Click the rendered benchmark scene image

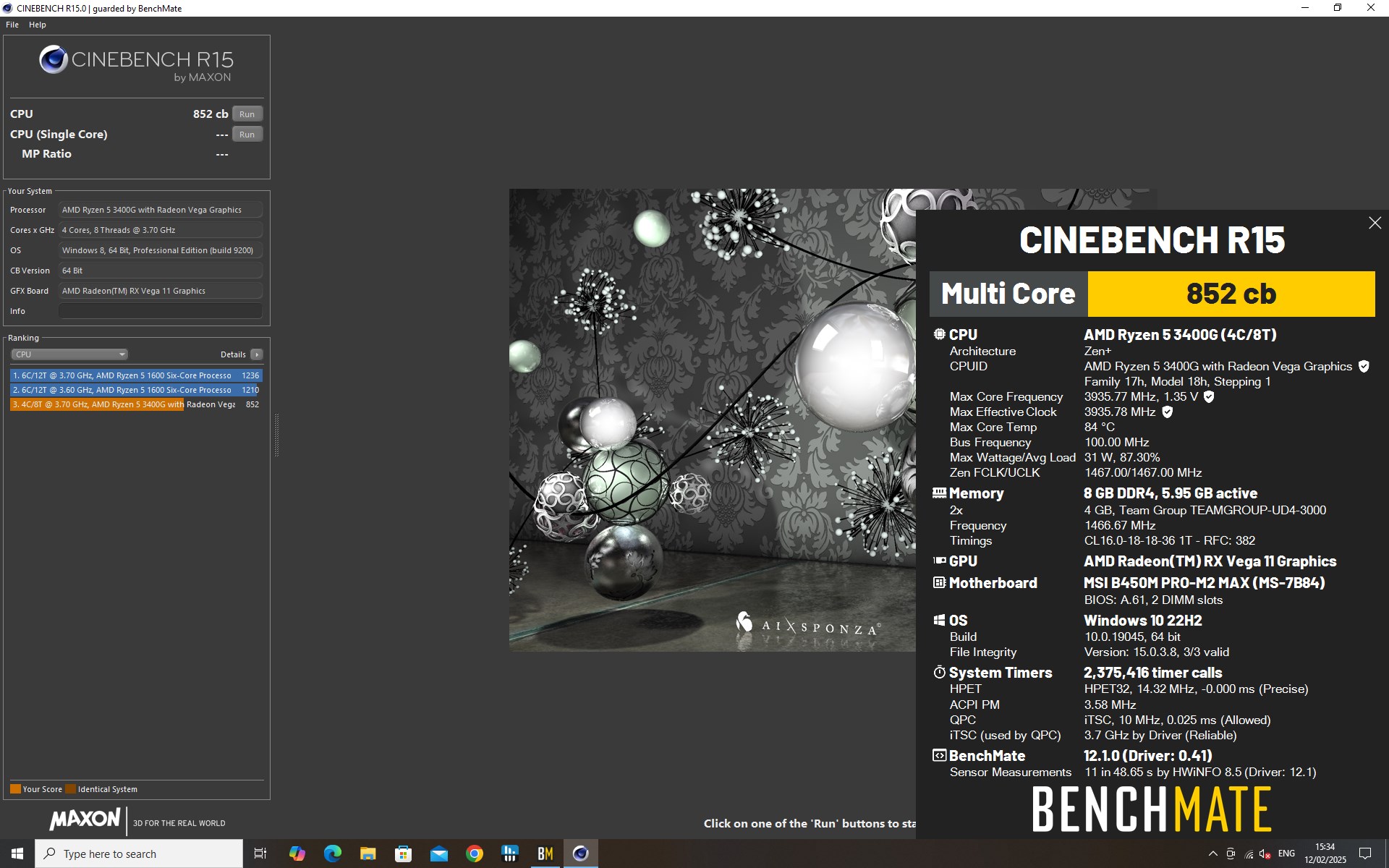(713, 420)
